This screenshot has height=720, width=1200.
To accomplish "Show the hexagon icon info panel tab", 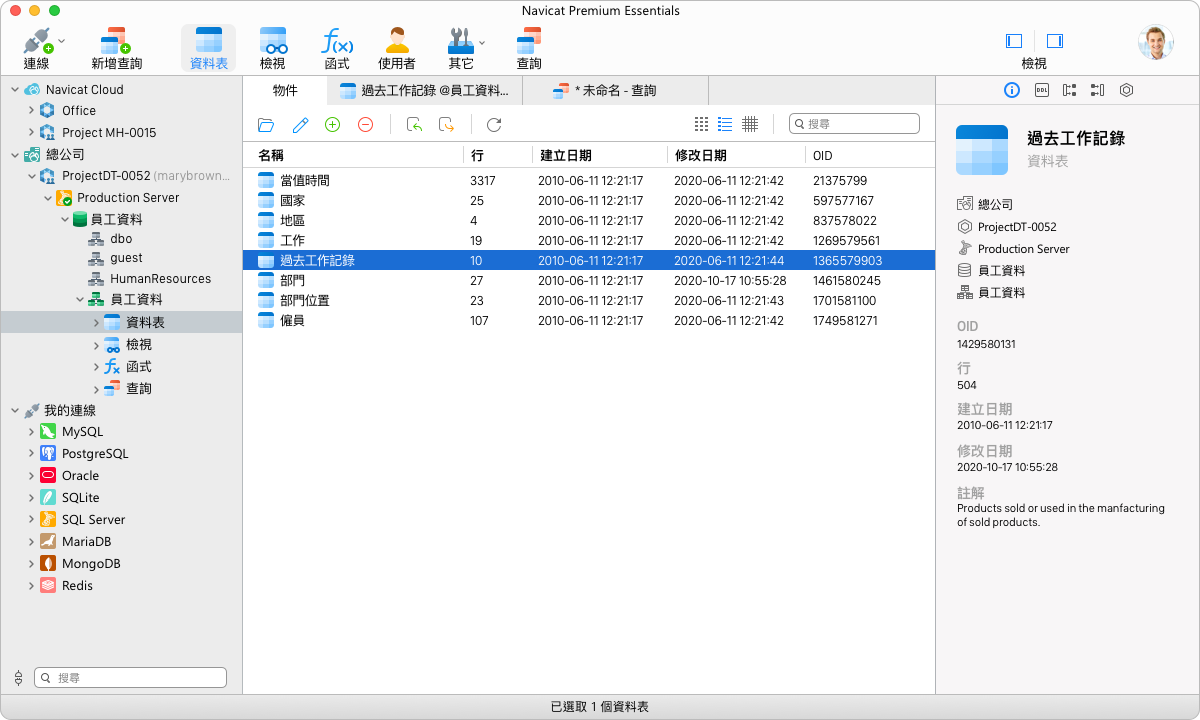I will 1126,90.
